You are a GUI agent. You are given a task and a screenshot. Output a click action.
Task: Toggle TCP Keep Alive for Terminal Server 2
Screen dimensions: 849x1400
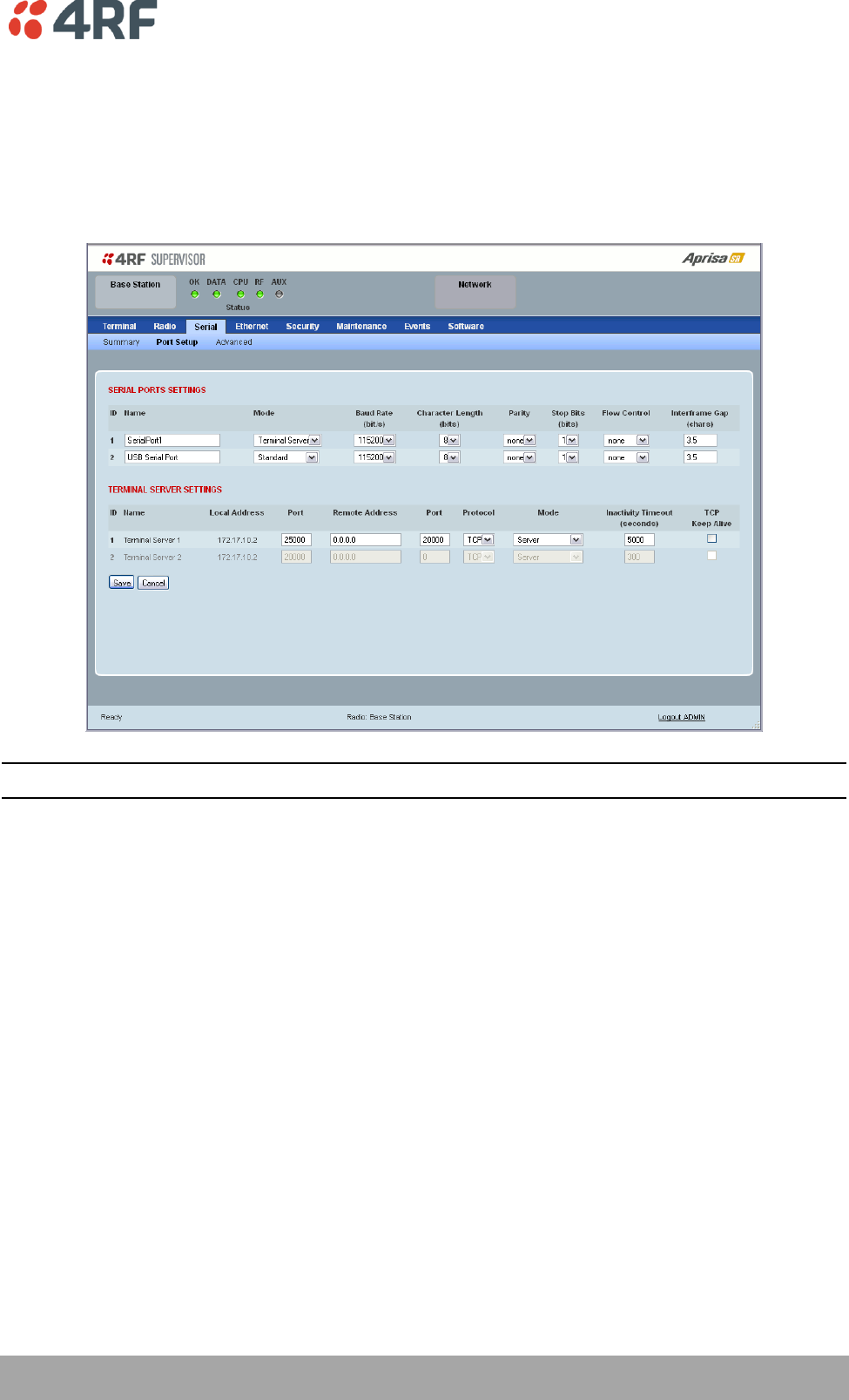point(711,556)
